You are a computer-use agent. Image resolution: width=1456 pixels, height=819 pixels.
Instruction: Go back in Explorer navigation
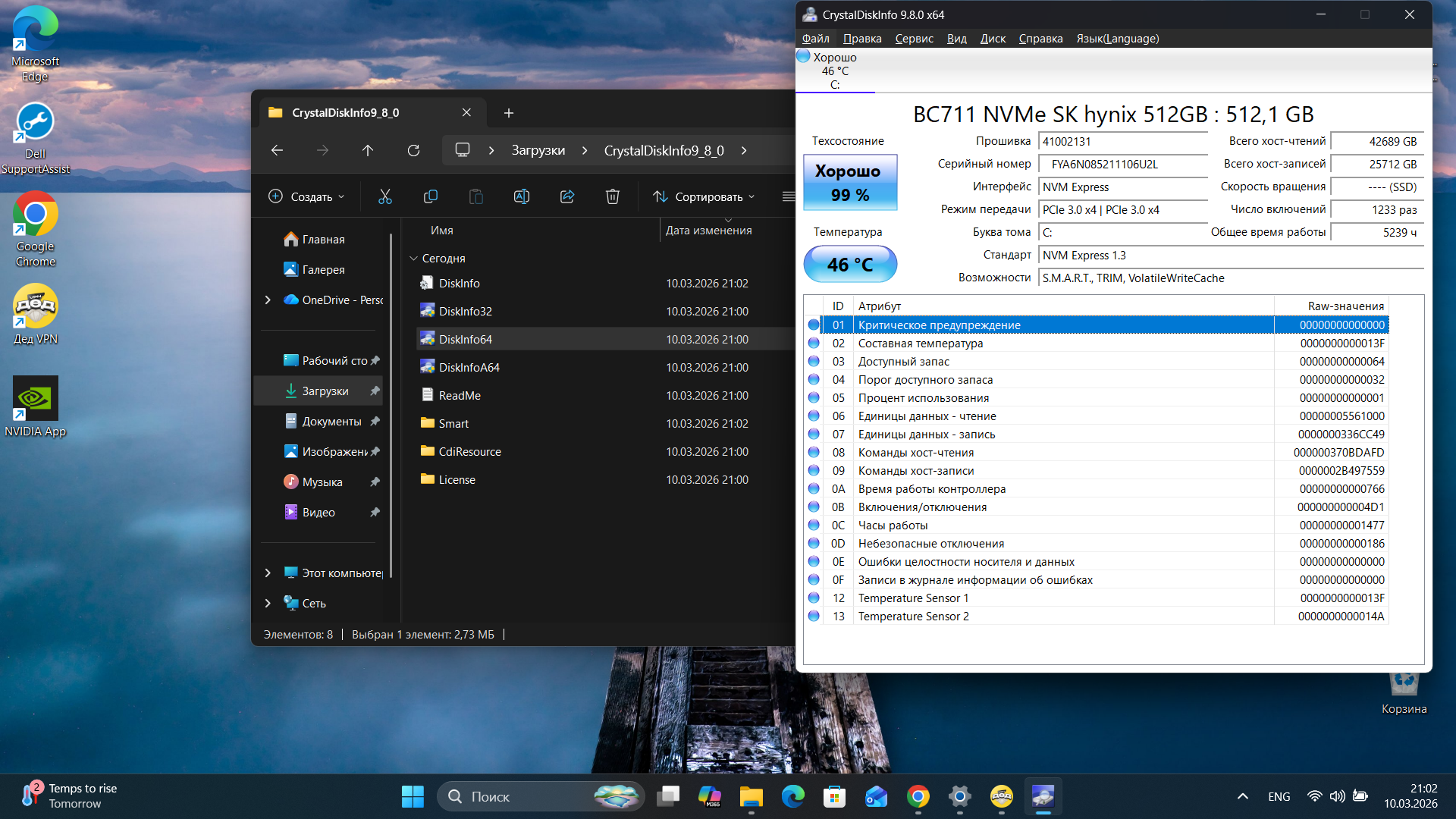(277, 150)
